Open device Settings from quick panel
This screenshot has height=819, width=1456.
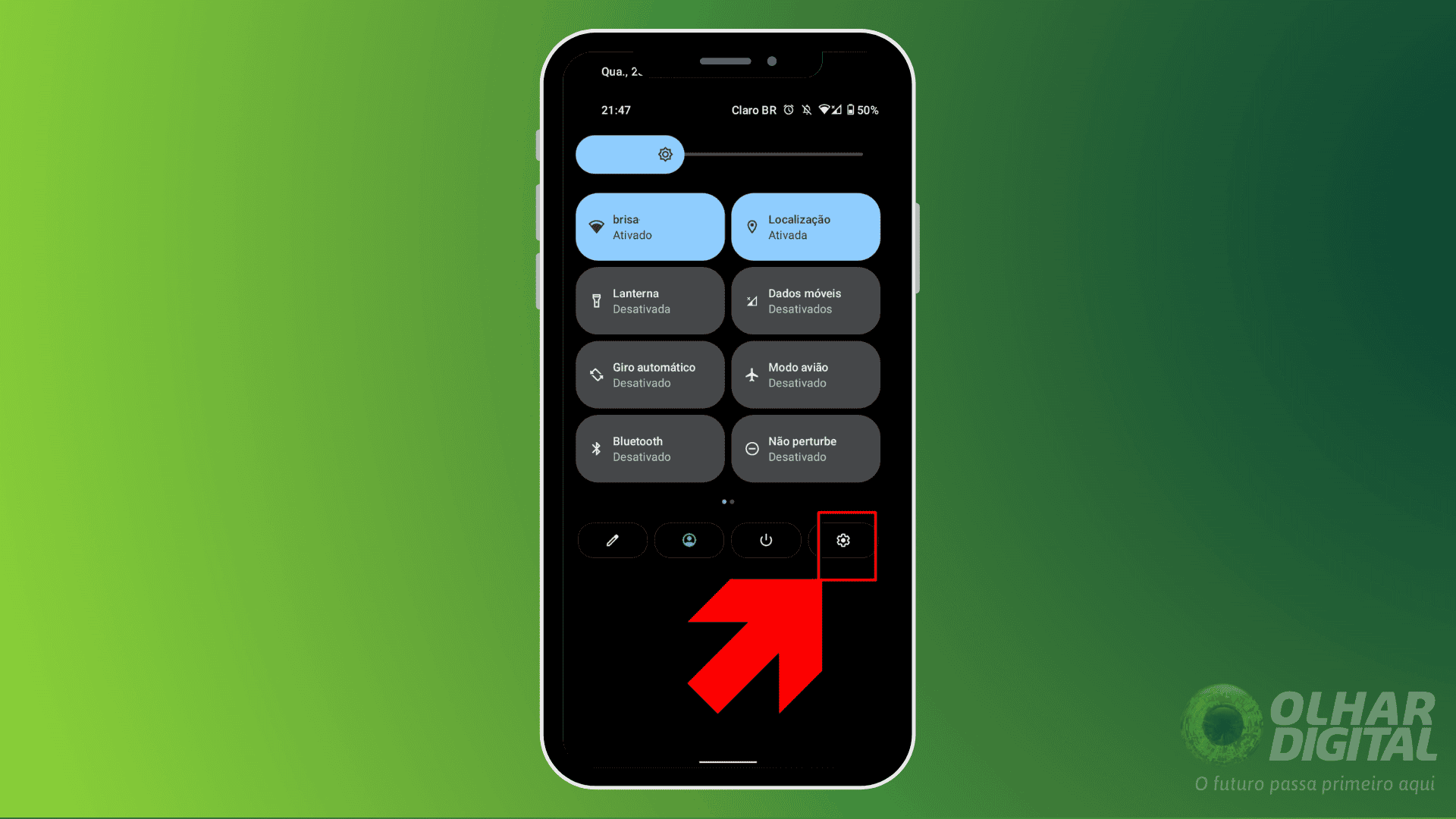pyautogui.click(x=843, y=540)
